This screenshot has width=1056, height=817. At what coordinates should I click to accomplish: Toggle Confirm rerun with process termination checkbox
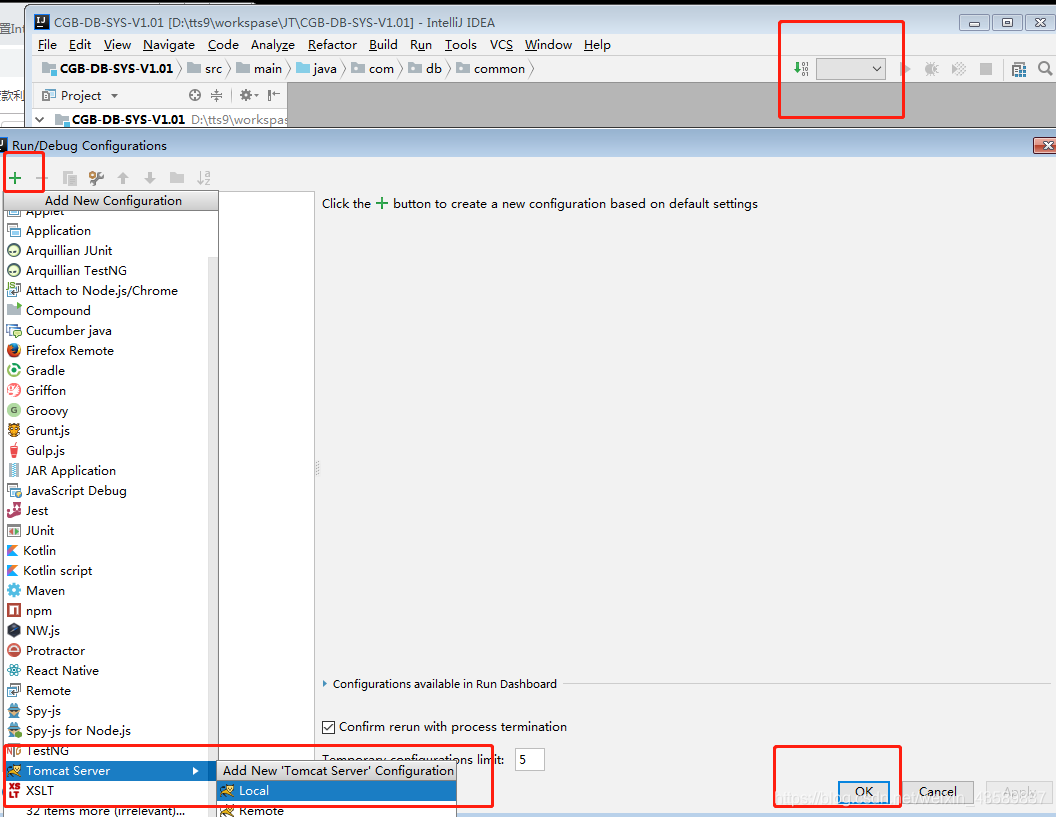tap(329, 727)
